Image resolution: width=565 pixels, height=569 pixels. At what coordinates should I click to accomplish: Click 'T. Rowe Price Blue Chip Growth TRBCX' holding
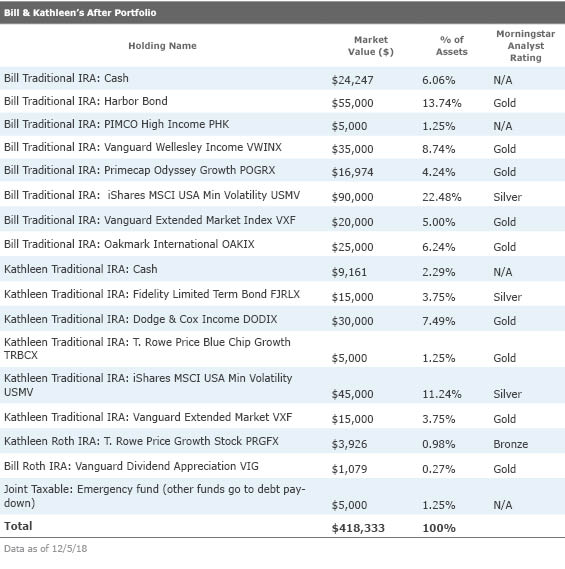[147, 348]
